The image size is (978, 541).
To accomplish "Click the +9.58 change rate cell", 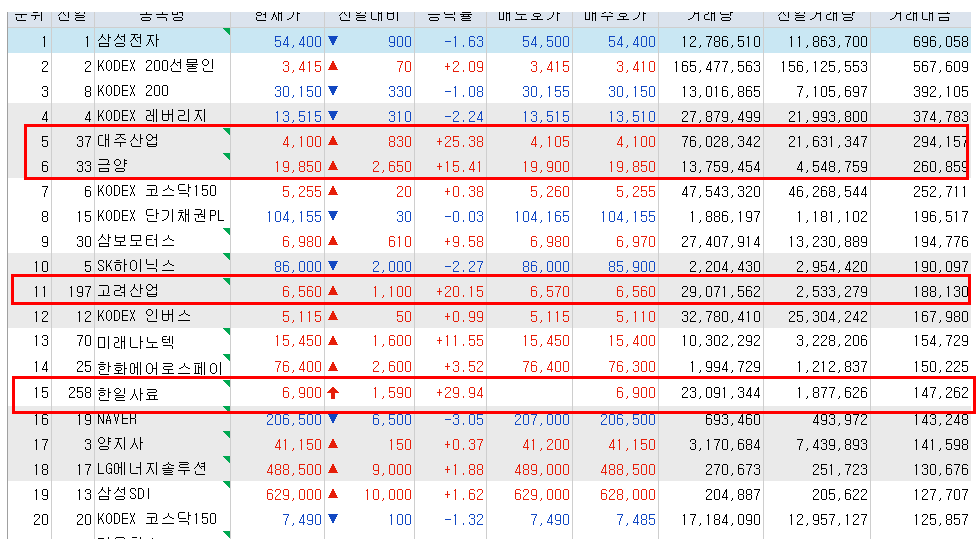I will 463,241.
